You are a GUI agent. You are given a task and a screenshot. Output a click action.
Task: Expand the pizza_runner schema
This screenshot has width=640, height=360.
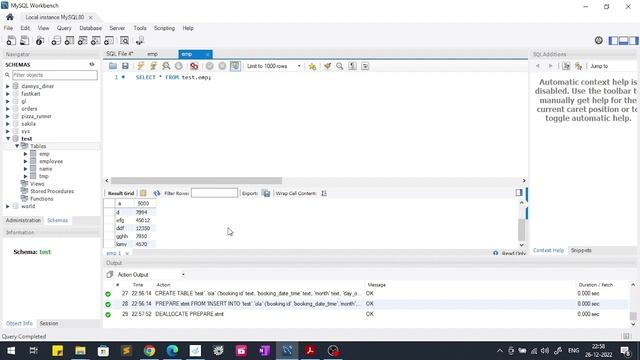[x=8, y=116]
